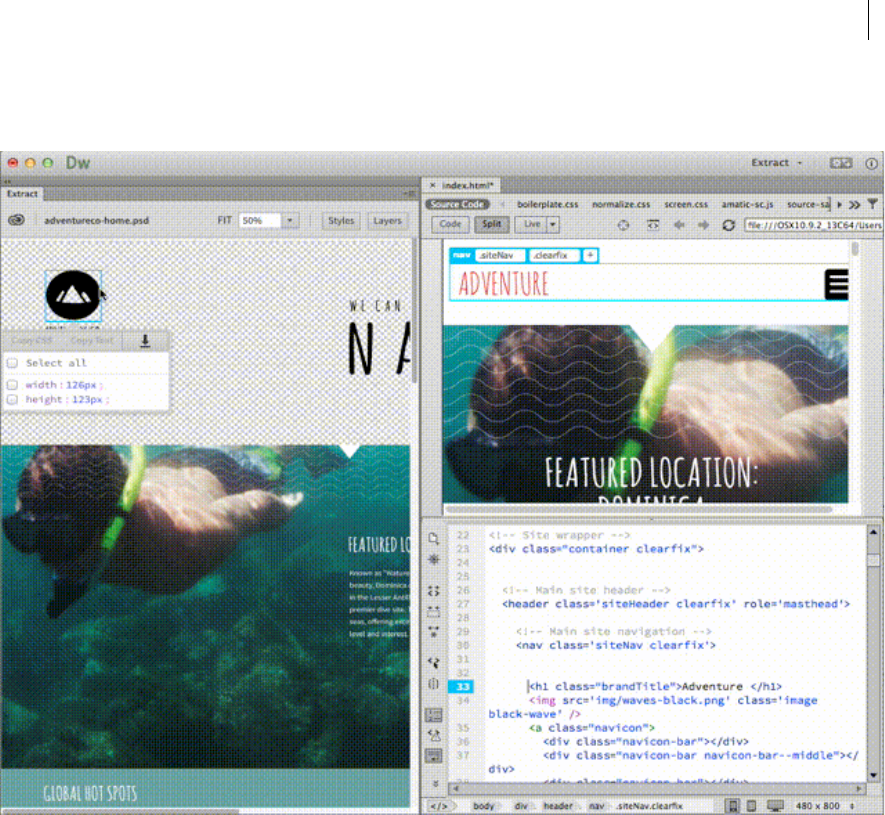Click the .clearfix selector tag
The image size is (885, 815).
(554, 256)
